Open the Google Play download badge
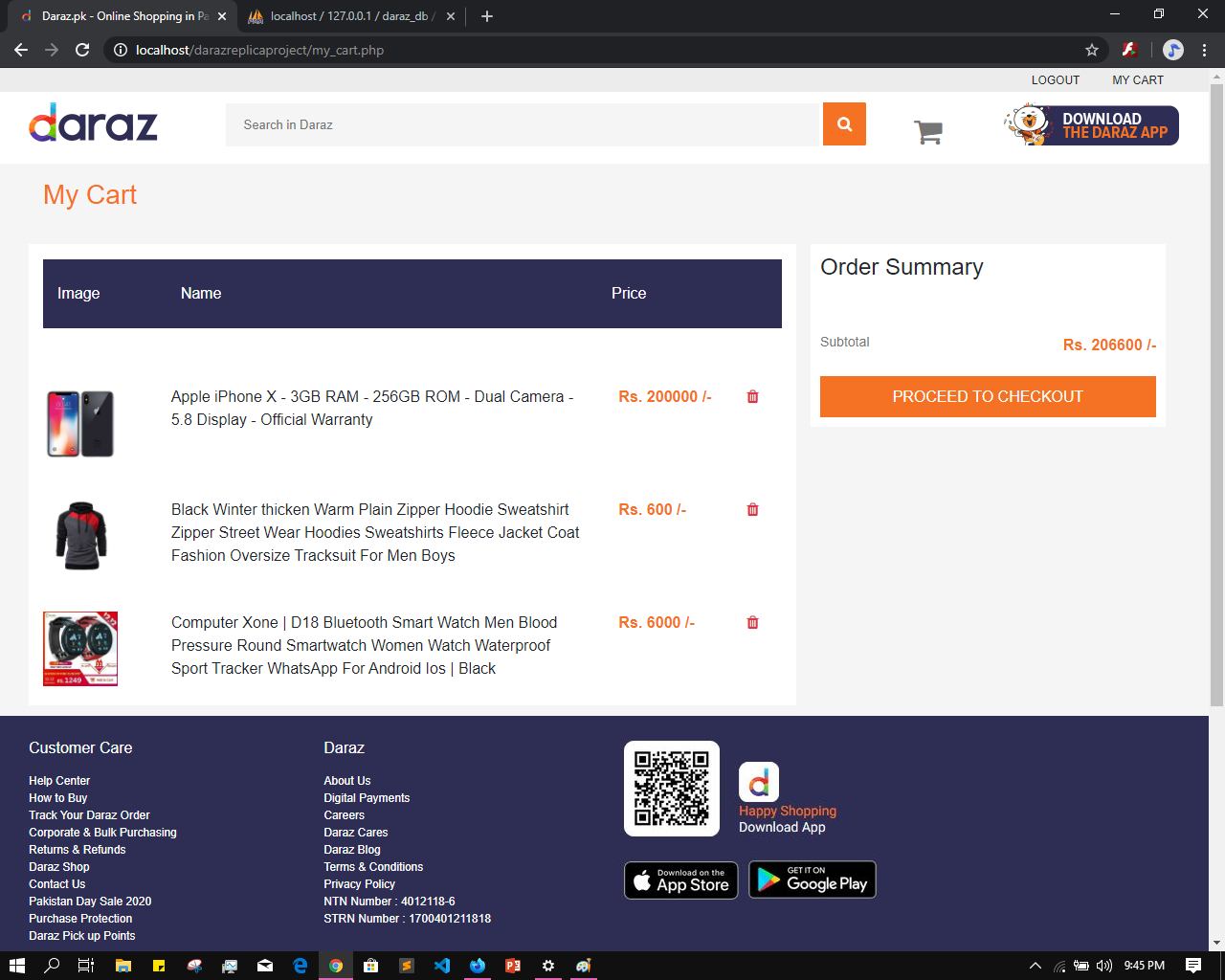 (x=813, y=880)
